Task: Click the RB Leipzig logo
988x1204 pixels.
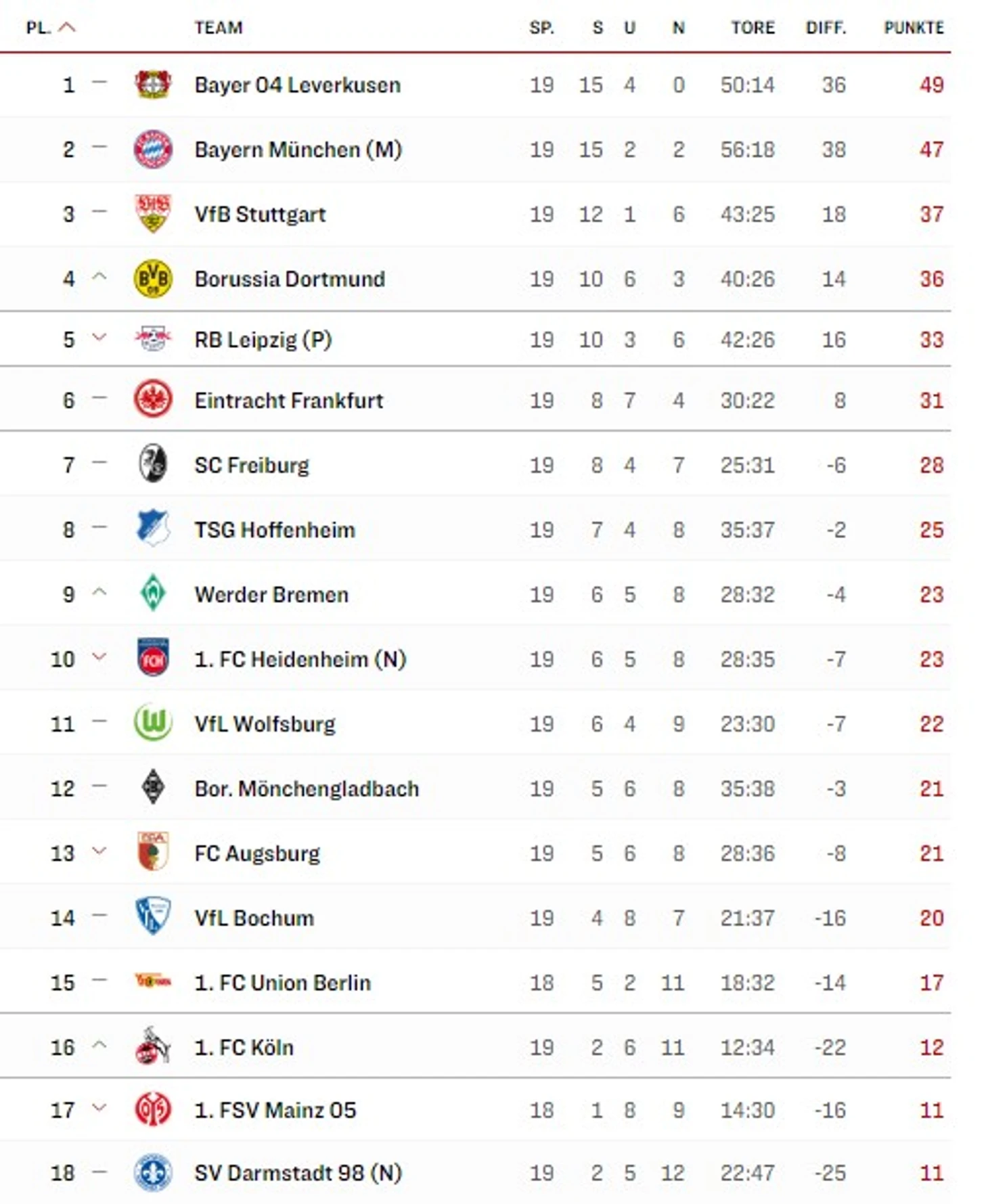Action: click(153, 339)
